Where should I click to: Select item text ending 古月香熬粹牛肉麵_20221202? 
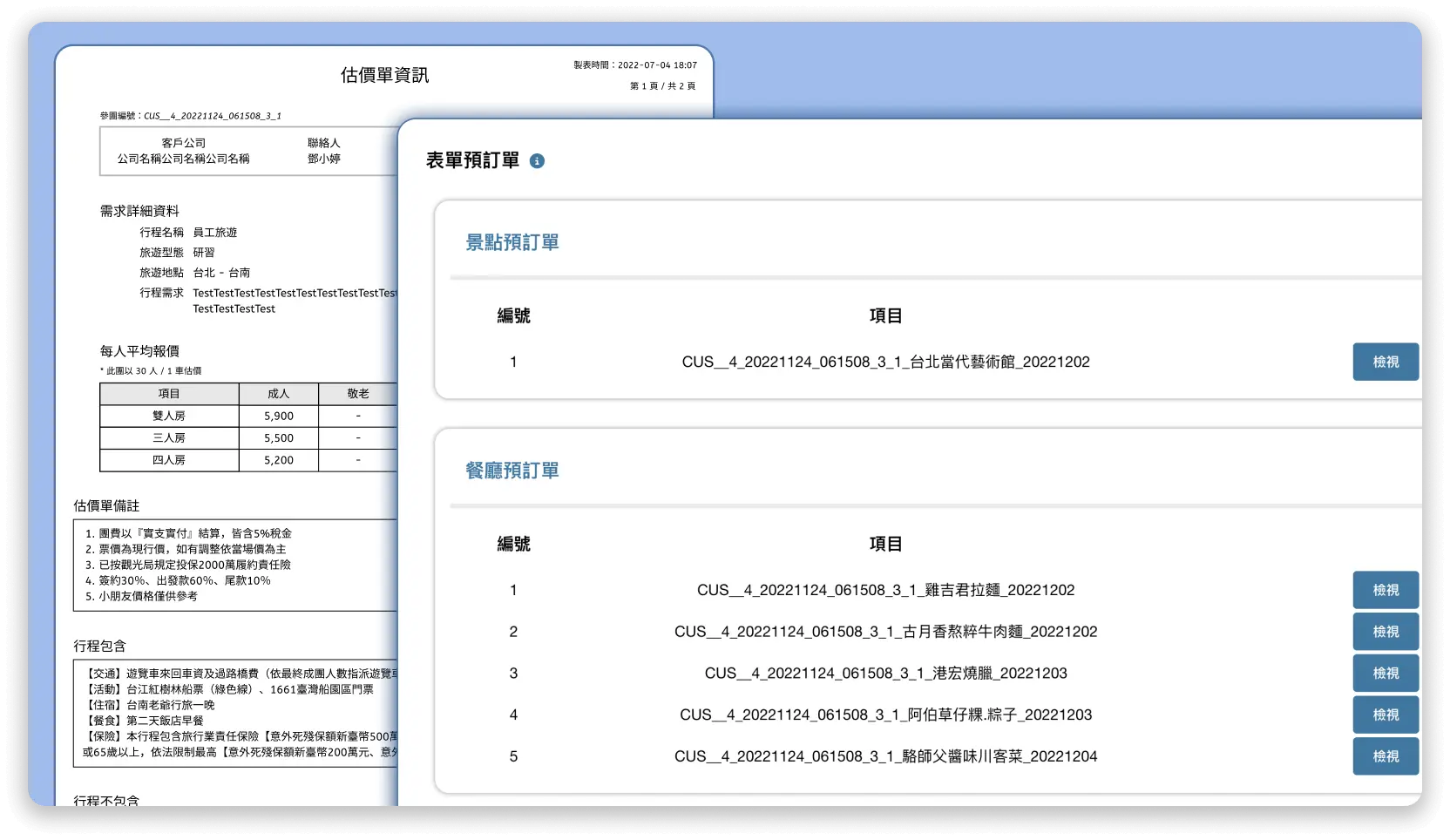(885, 632)
